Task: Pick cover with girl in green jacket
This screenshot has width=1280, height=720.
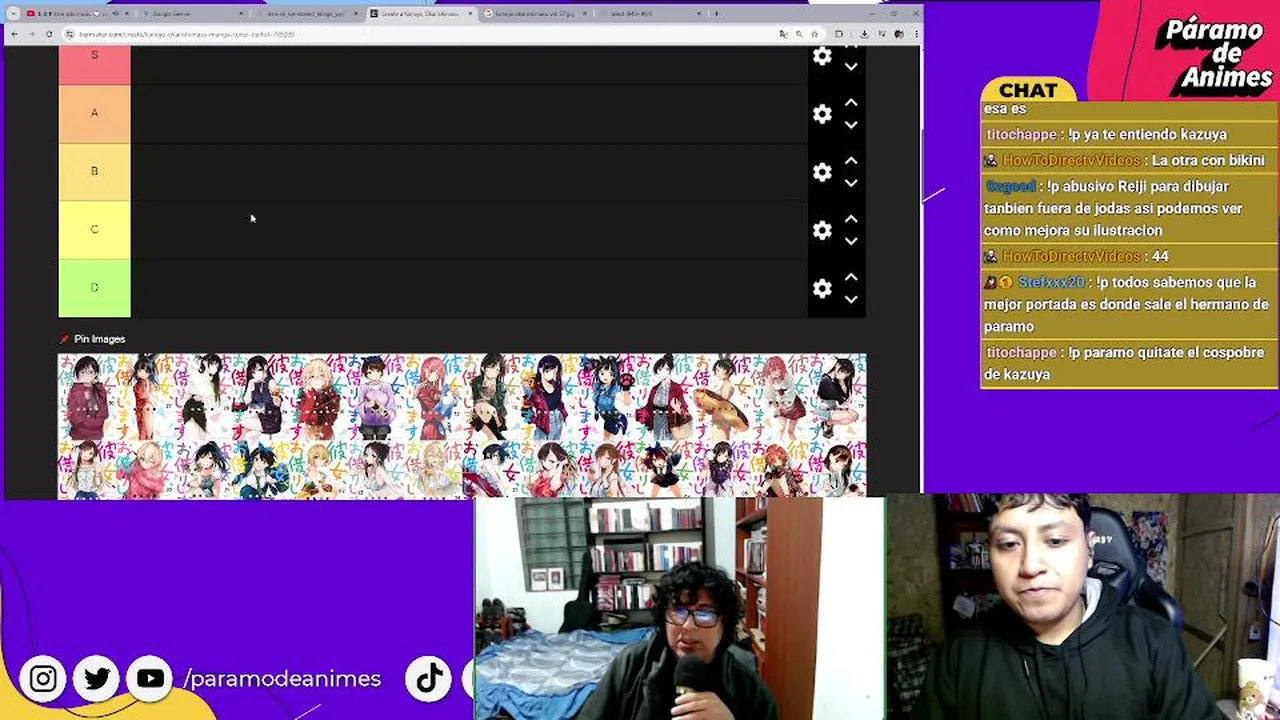Action: click(x=491, y=397)
